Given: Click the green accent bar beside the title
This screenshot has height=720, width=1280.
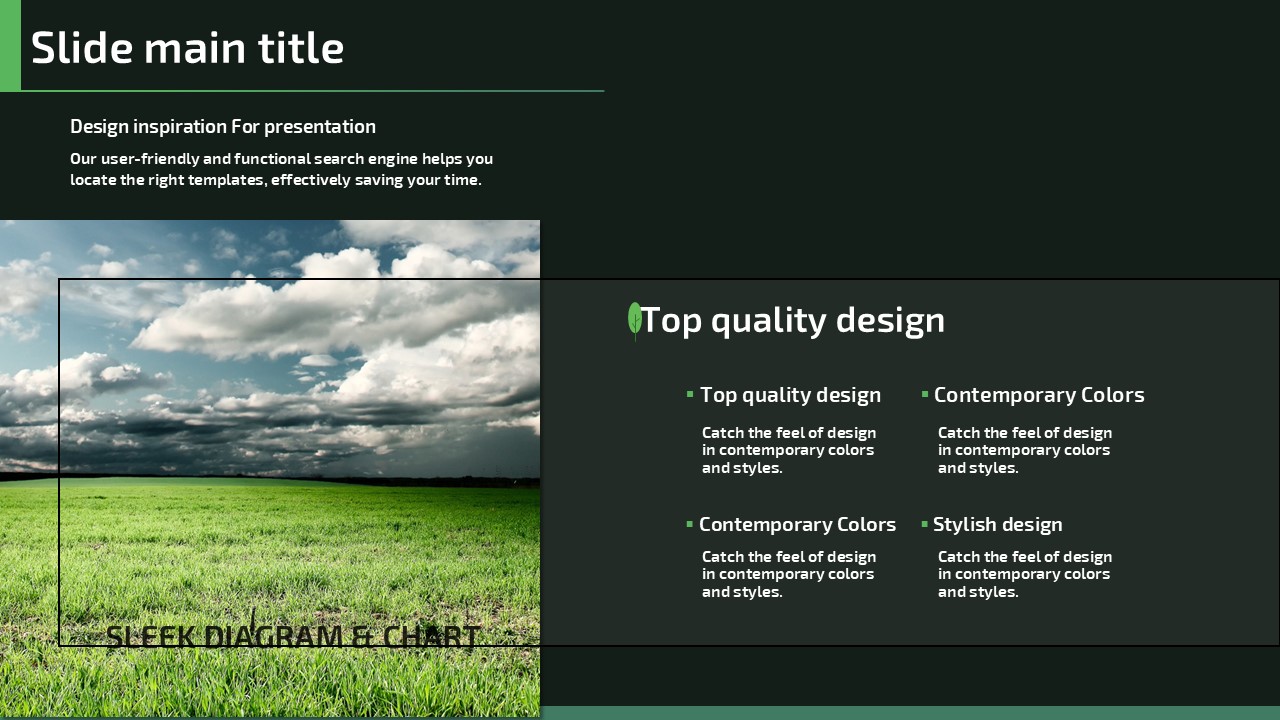Looking at the screenshot, I should [10, 45].
